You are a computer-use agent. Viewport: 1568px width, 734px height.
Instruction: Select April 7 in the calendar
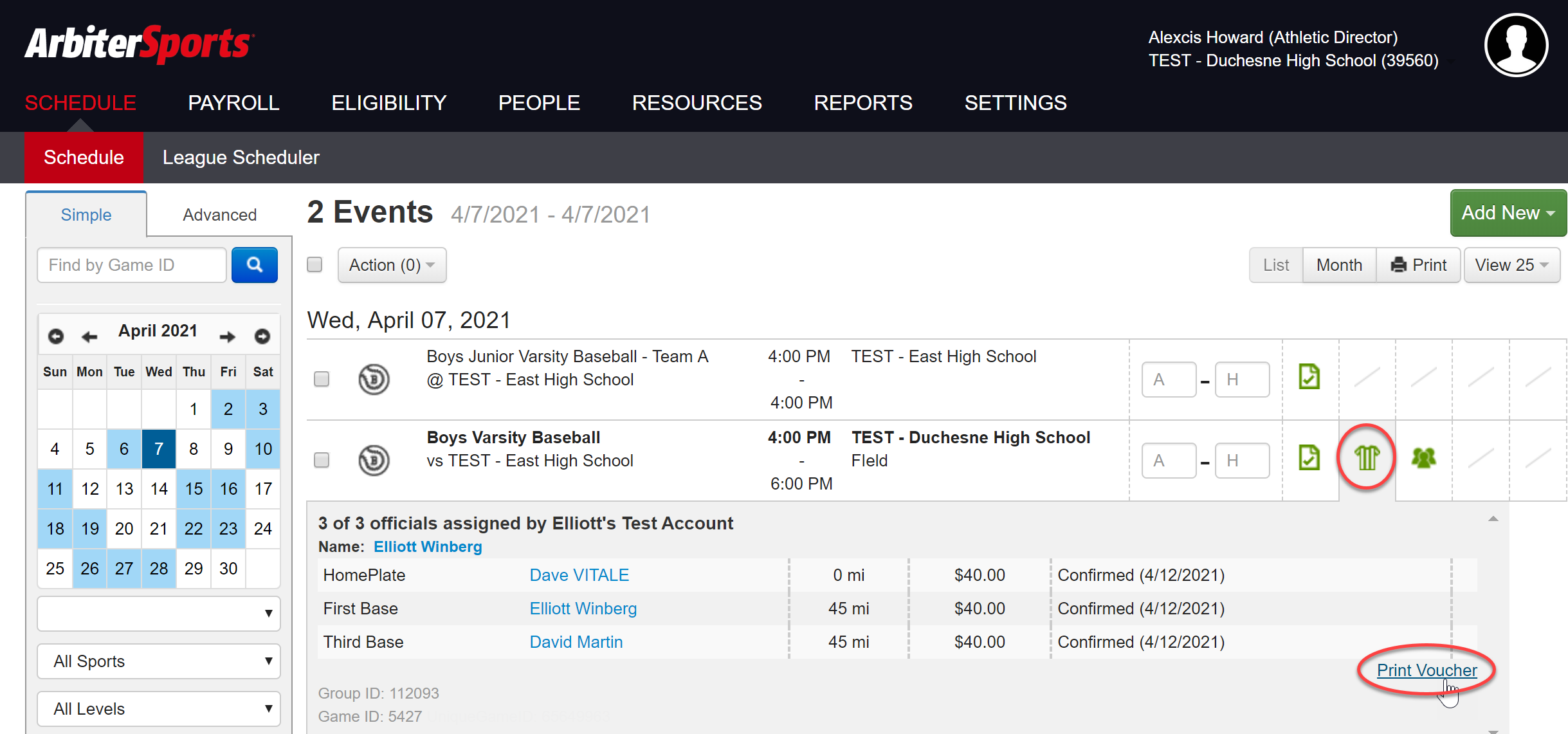tap(159, 449)
